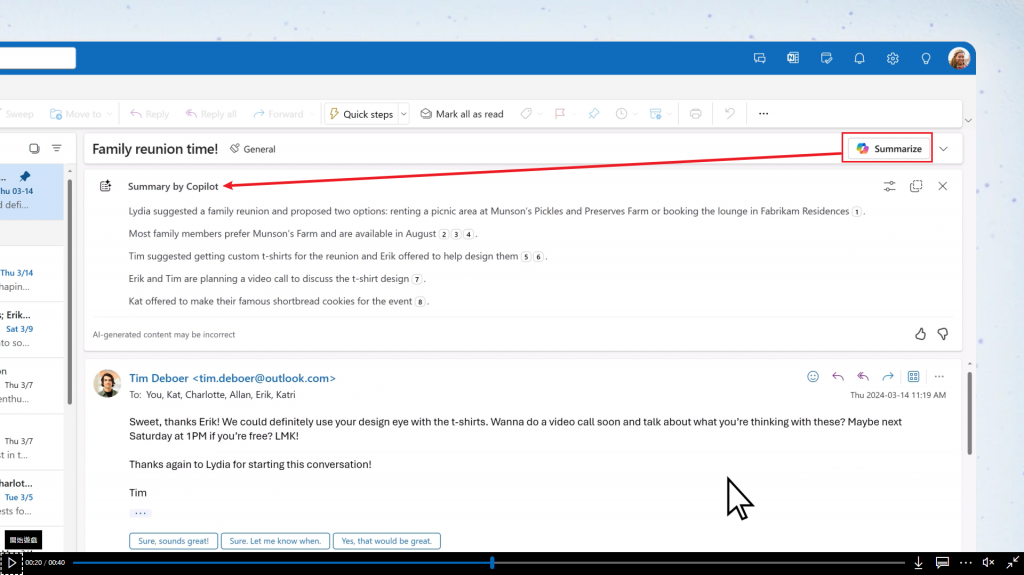
Task: Give the summary a thumbs up
Action: pos(920,334)
